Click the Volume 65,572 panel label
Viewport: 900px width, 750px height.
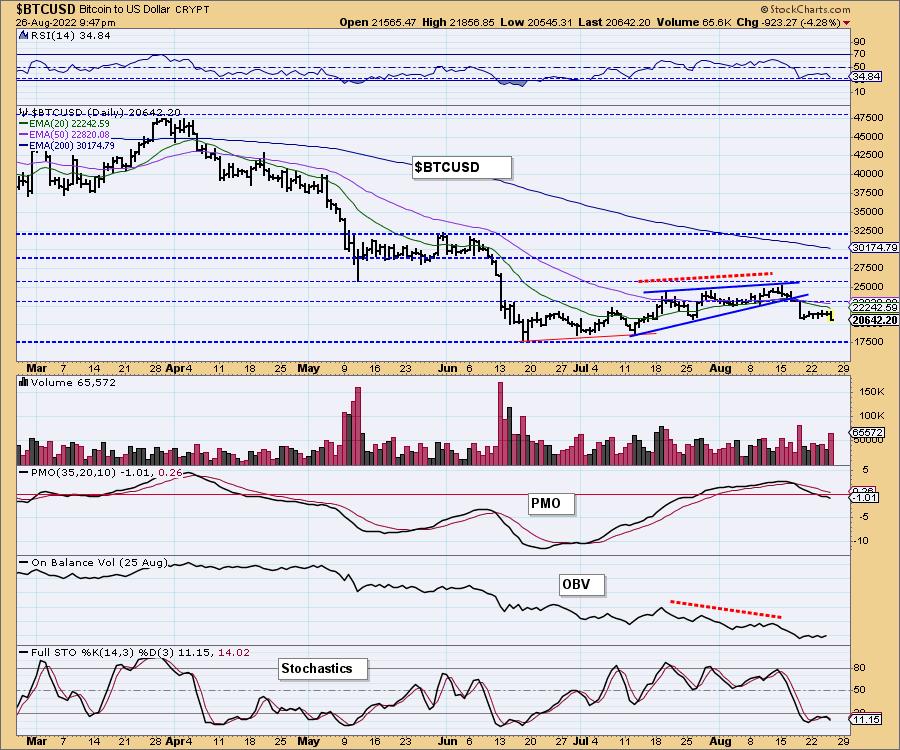pos(73,382)
